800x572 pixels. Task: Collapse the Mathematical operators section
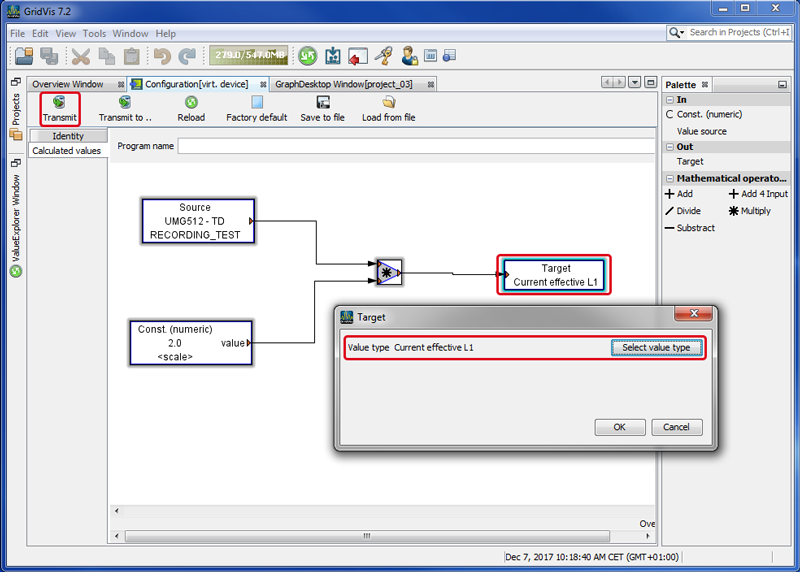[670, 179]
